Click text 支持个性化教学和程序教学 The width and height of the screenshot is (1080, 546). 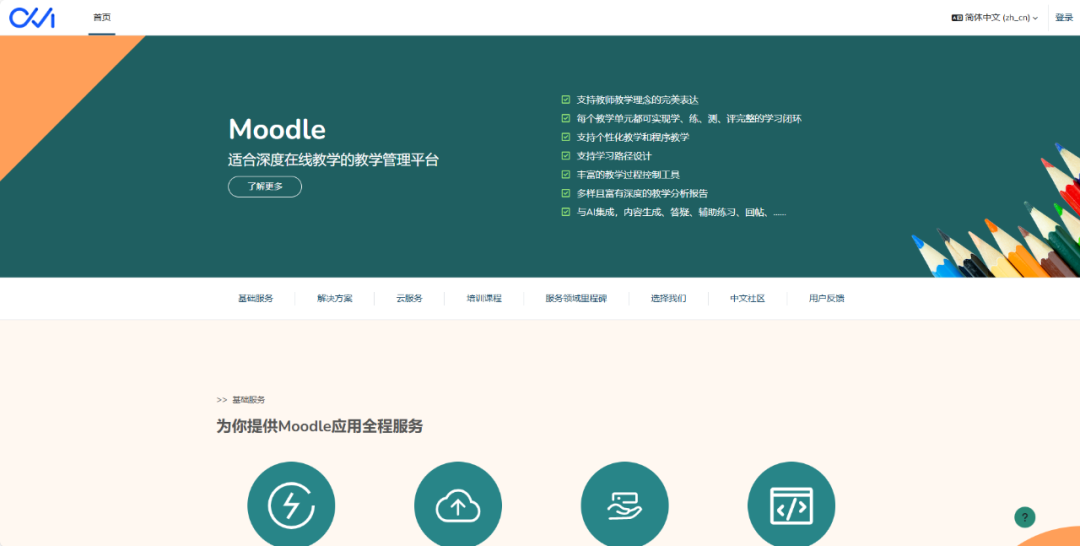(x=633, y=137)
